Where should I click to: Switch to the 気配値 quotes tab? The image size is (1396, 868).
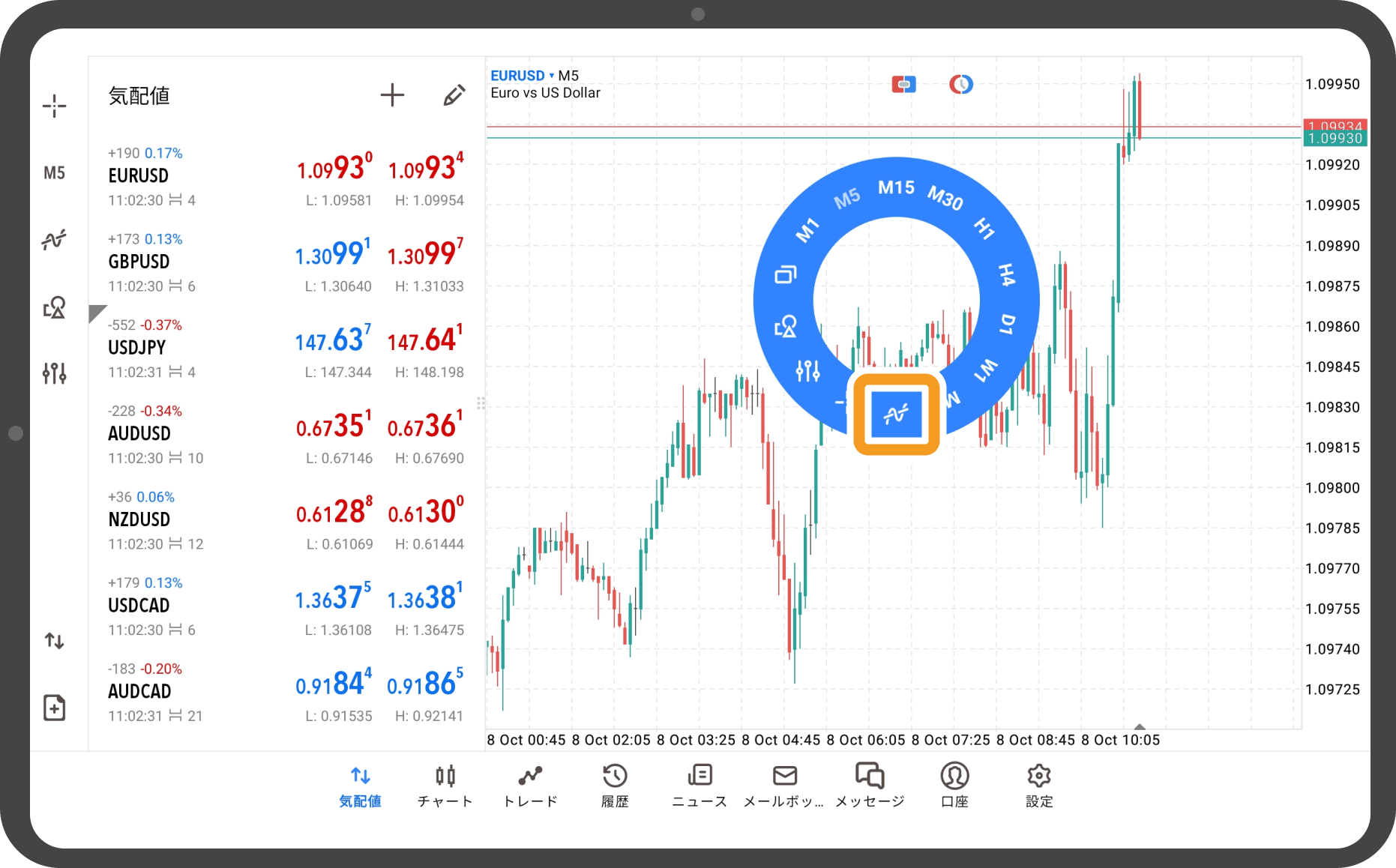click(x=361, y=786)
